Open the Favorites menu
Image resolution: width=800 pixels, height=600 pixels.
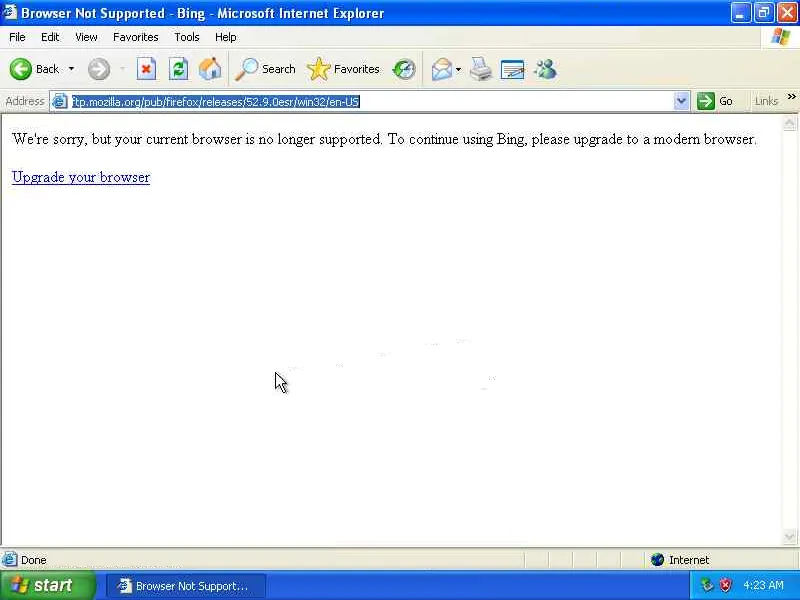click(136, 37)
